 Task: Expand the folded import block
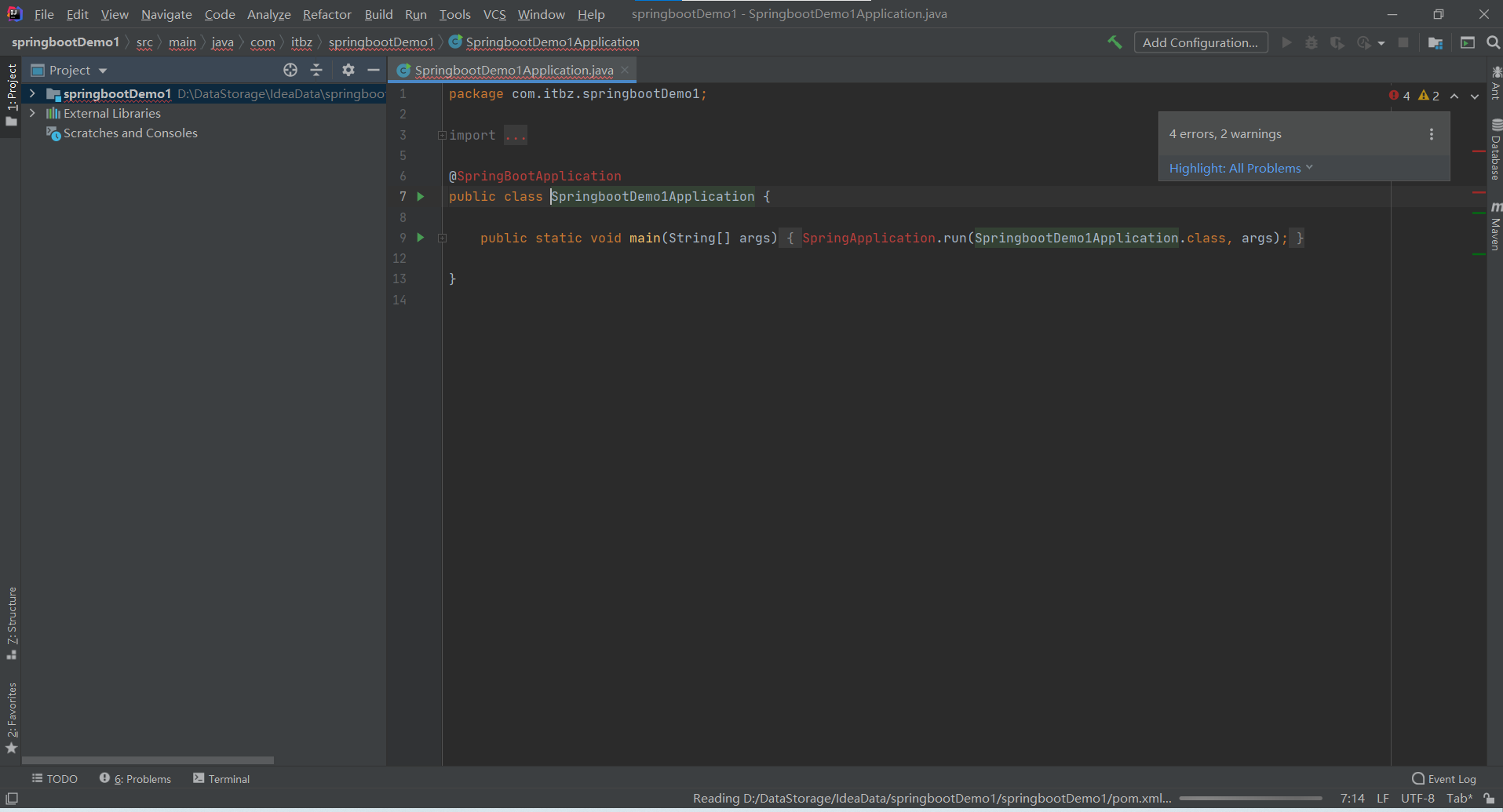tap(442, 135)
